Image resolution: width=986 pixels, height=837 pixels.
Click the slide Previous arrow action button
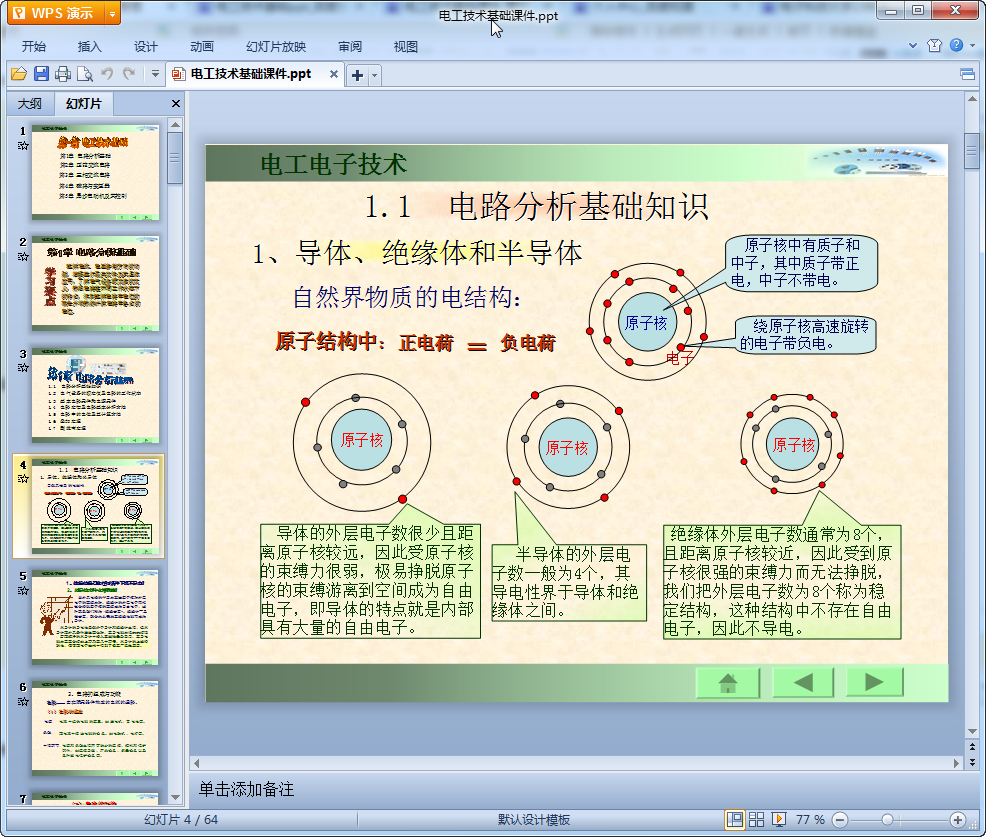click(x=803, y=682)
